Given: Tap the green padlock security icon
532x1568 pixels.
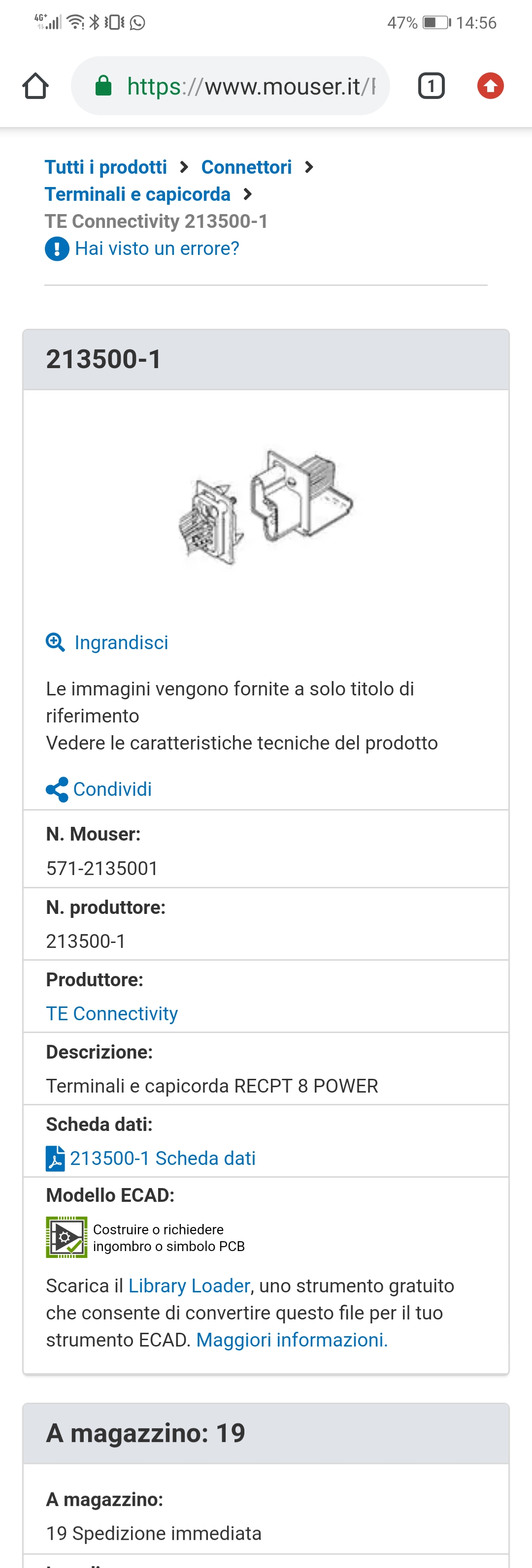Looking at the screenshot, I should (103, 86).
